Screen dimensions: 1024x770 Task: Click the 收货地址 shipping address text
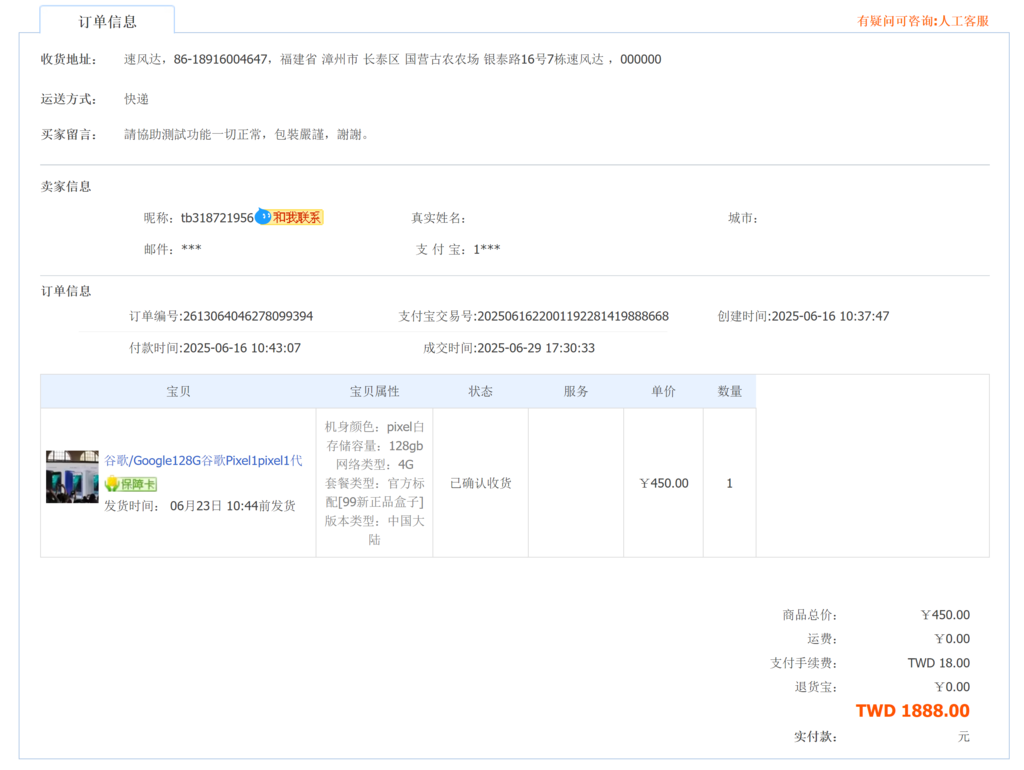pyautogui.click(x=392, y=59)
